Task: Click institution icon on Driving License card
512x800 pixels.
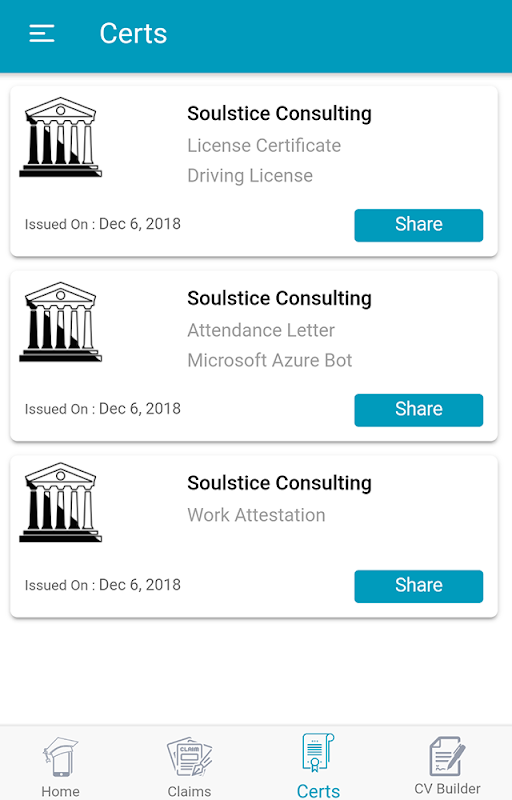Action: pyautogui.click(x=61, y=137)
